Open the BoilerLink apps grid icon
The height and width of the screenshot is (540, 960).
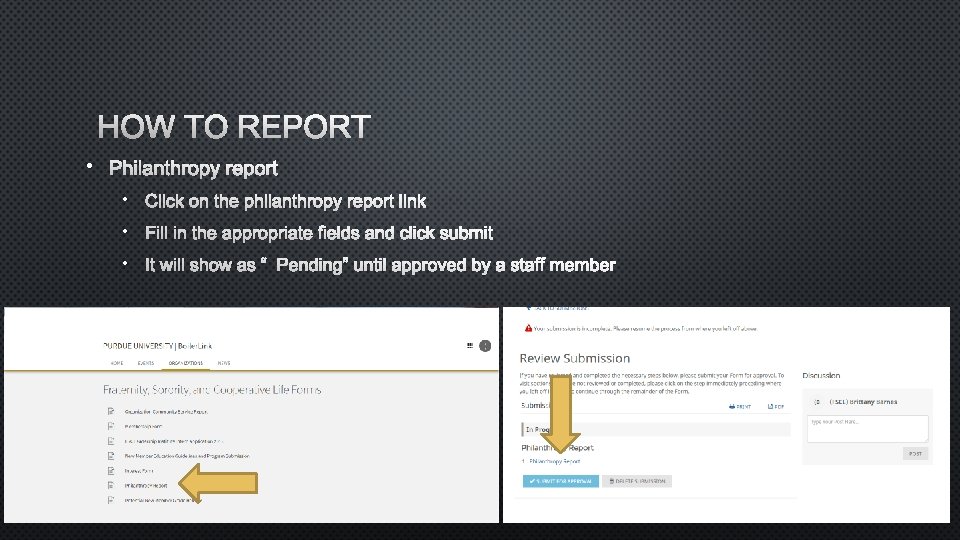(470, 346)
